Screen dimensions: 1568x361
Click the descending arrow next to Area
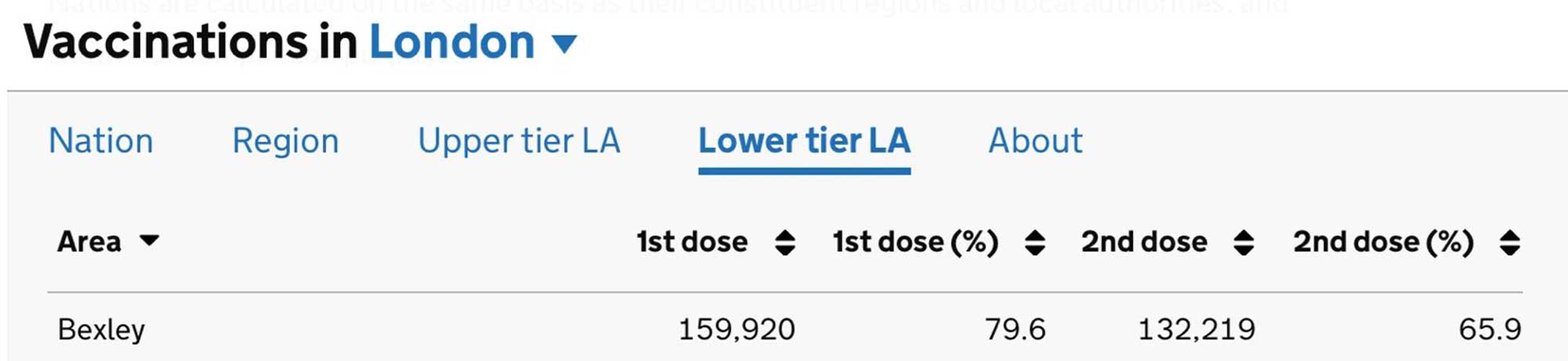point(149,241)
